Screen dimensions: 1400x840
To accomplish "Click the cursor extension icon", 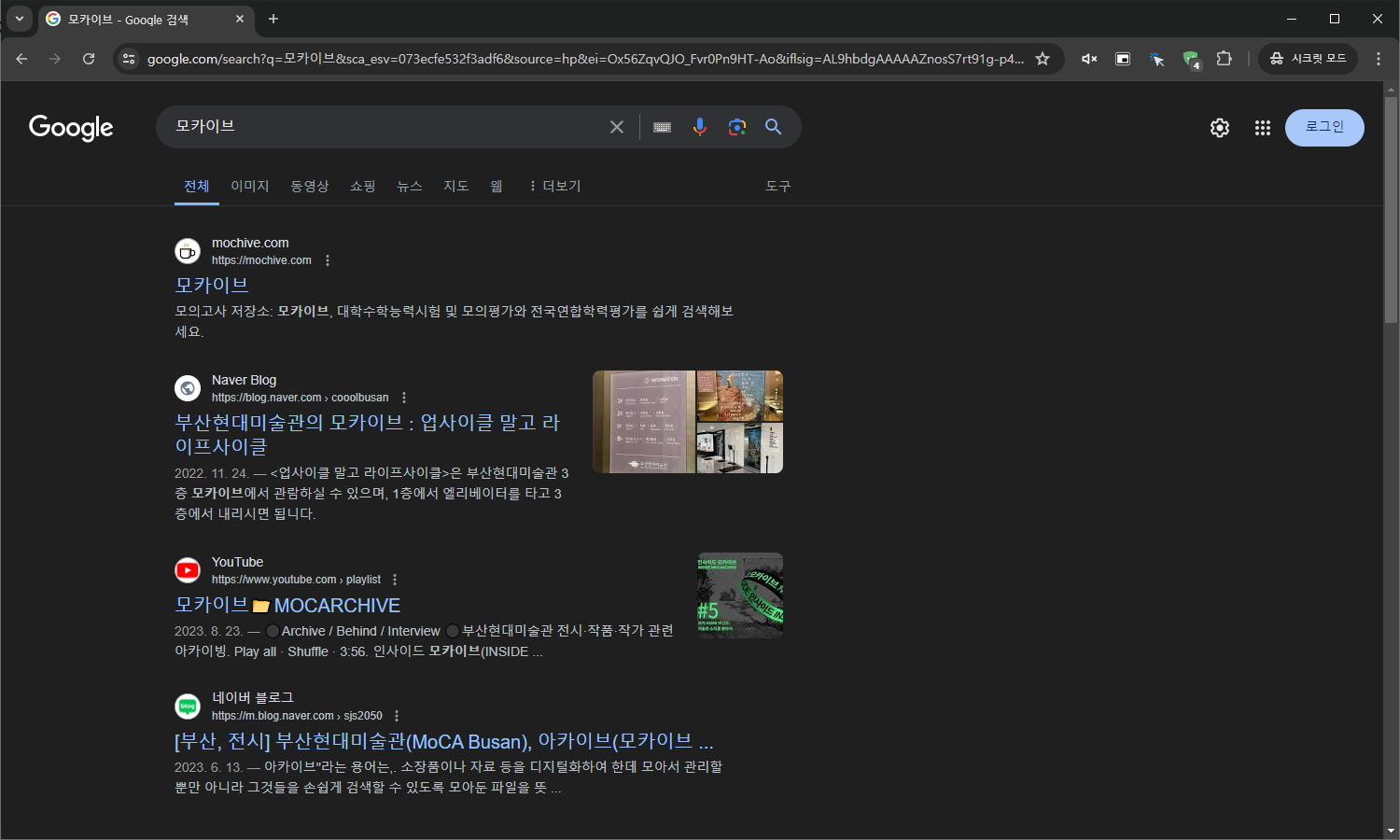I will (x=1156, y=59).
